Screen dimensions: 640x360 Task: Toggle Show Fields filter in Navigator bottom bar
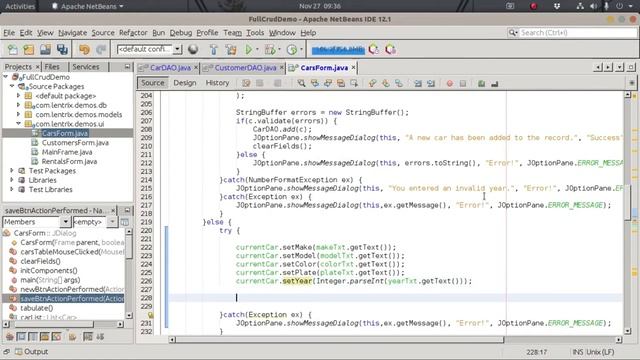(21, 336)
